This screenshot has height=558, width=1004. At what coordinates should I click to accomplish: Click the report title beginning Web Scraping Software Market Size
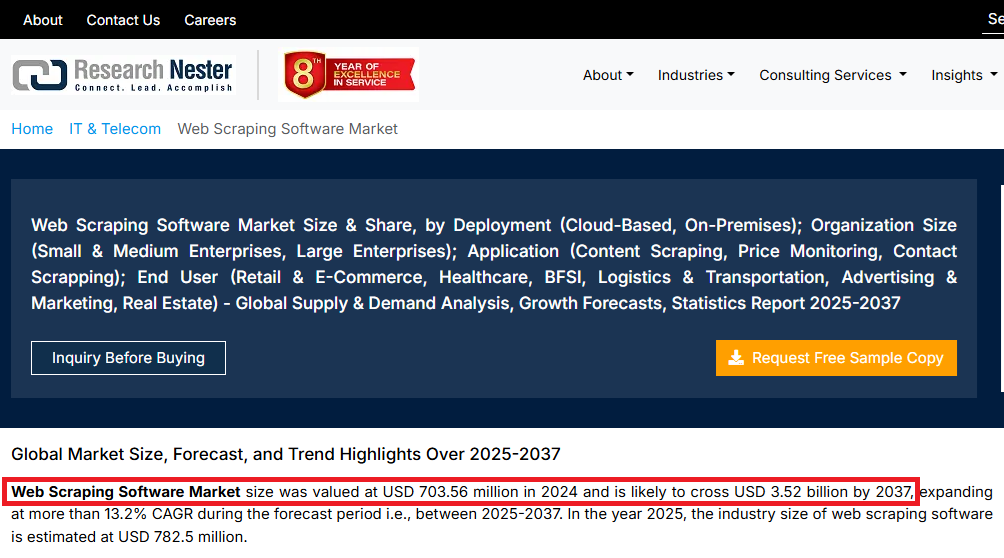pos(494,264)
